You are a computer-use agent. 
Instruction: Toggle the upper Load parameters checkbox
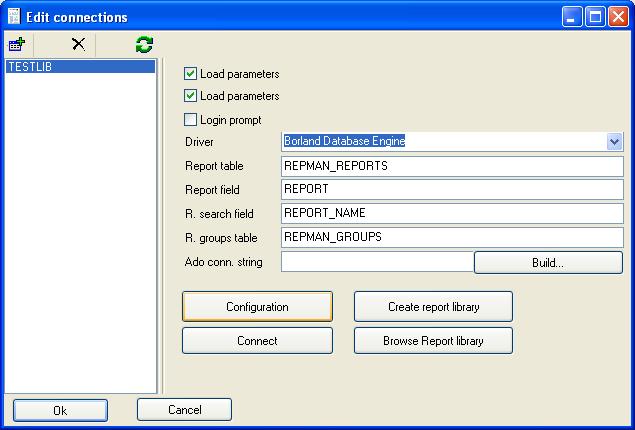click(191, 74)
